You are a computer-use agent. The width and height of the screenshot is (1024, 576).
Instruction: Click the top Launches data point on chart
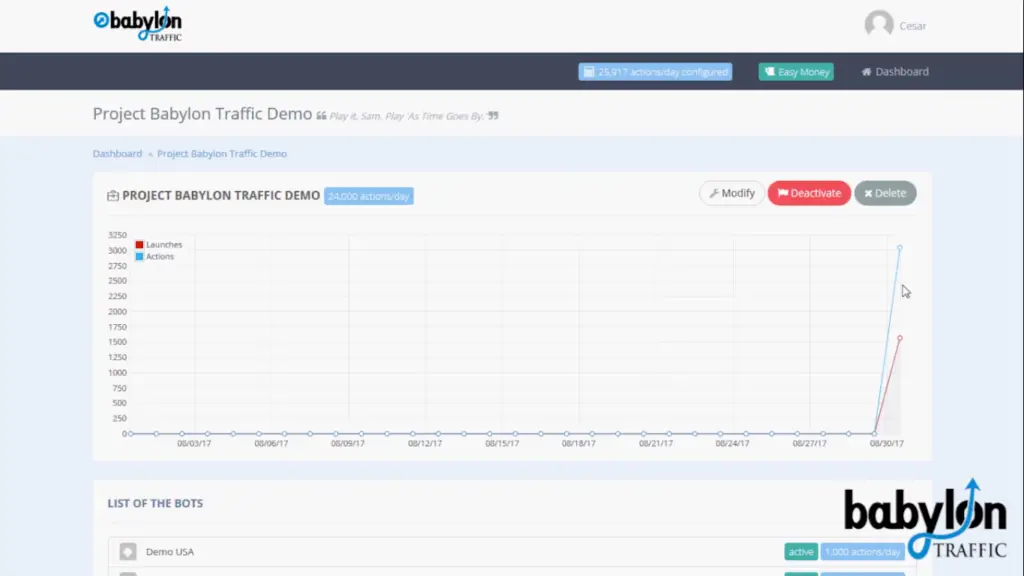click(899, 338)
